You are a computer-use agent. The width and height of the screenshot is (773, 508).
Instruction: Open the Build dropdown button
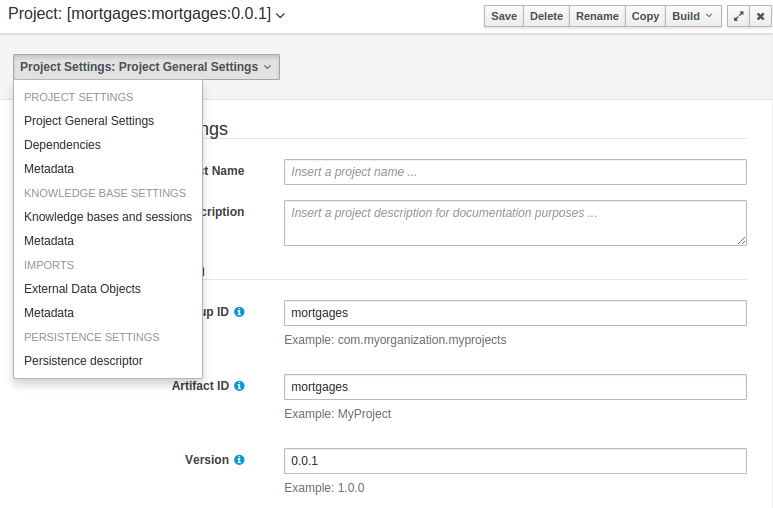click(693, 16)
